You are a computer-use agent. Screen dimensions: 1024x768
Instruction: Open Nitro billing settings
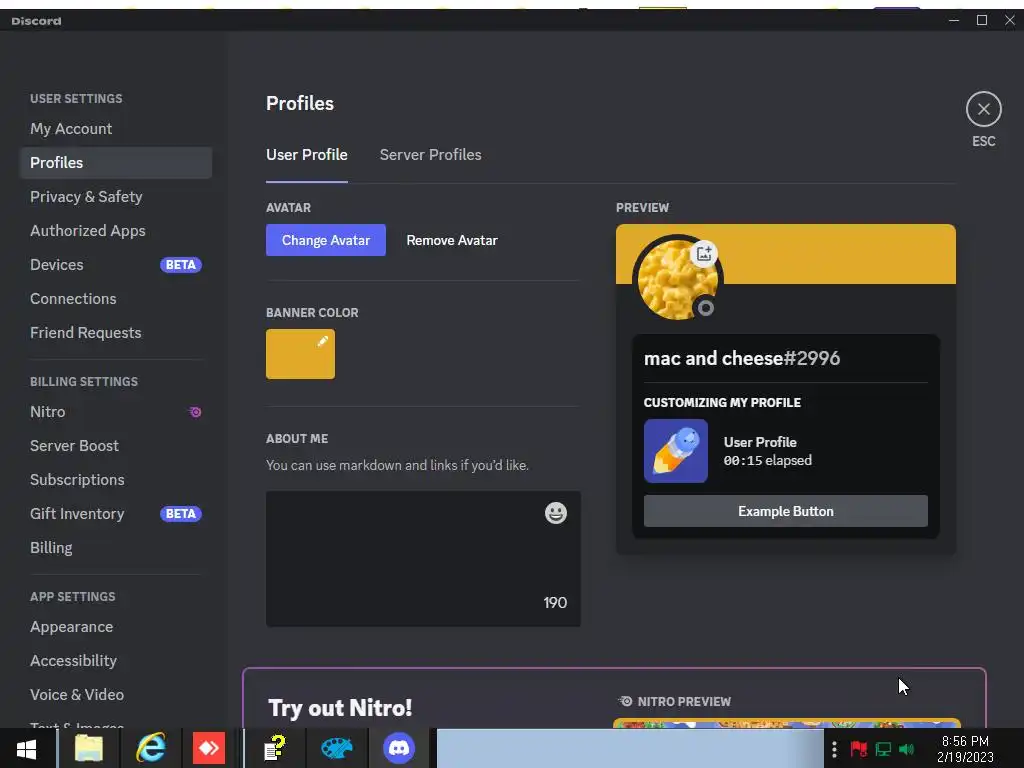(116, 412)
